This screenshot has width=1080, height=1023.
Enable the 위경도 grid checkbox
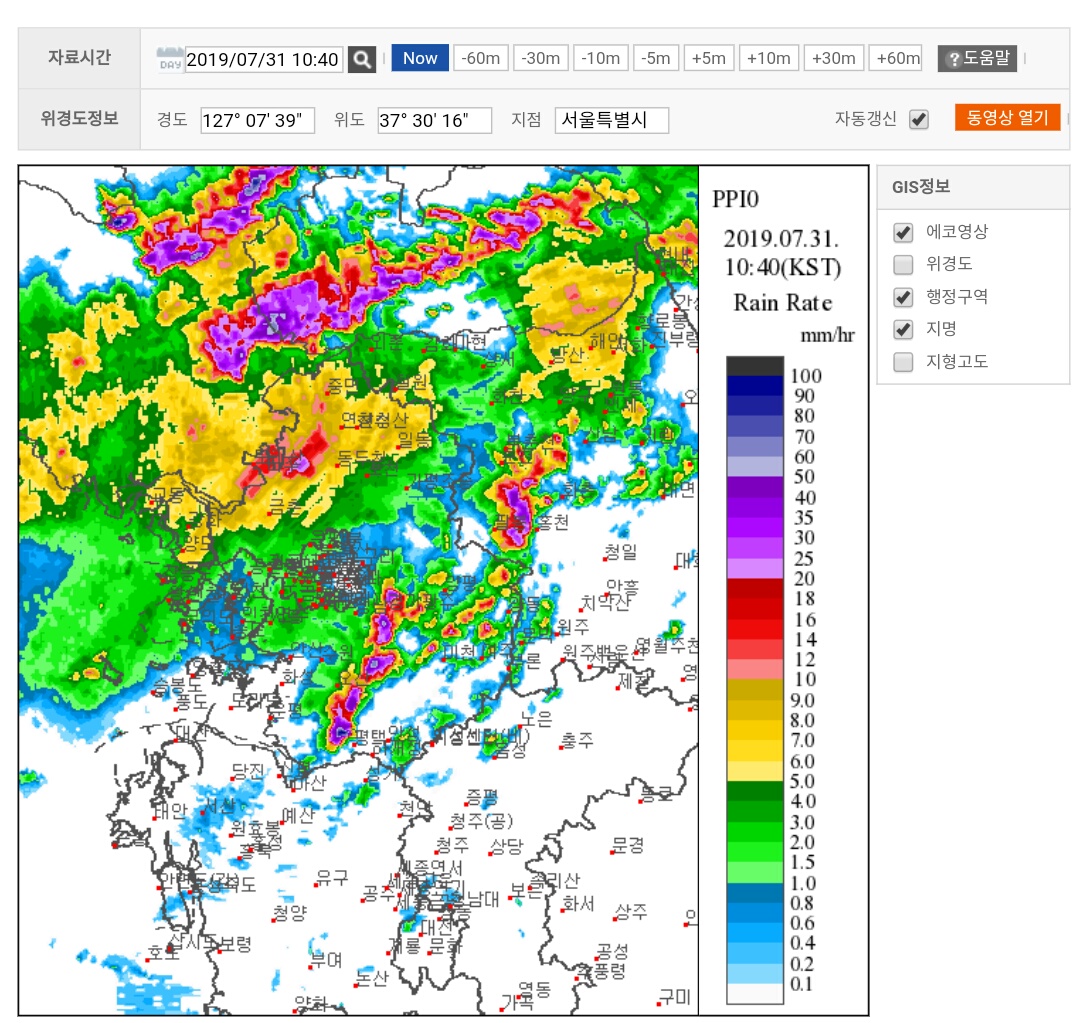click(x=904, y=265)
